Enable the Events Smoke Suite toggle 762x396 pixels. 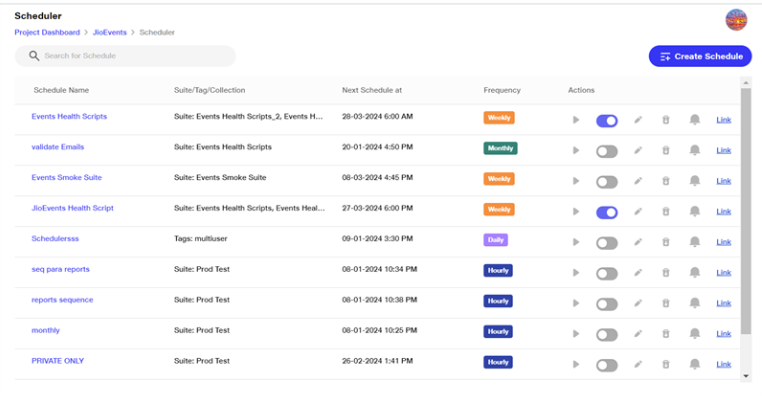point(607,182)
